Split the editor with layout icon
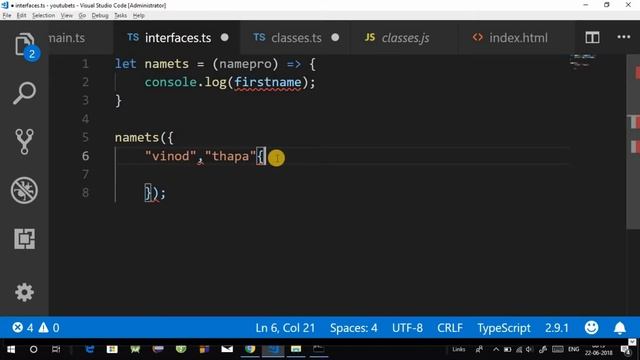This screenshot has height=360, width=640. (592, 38)
